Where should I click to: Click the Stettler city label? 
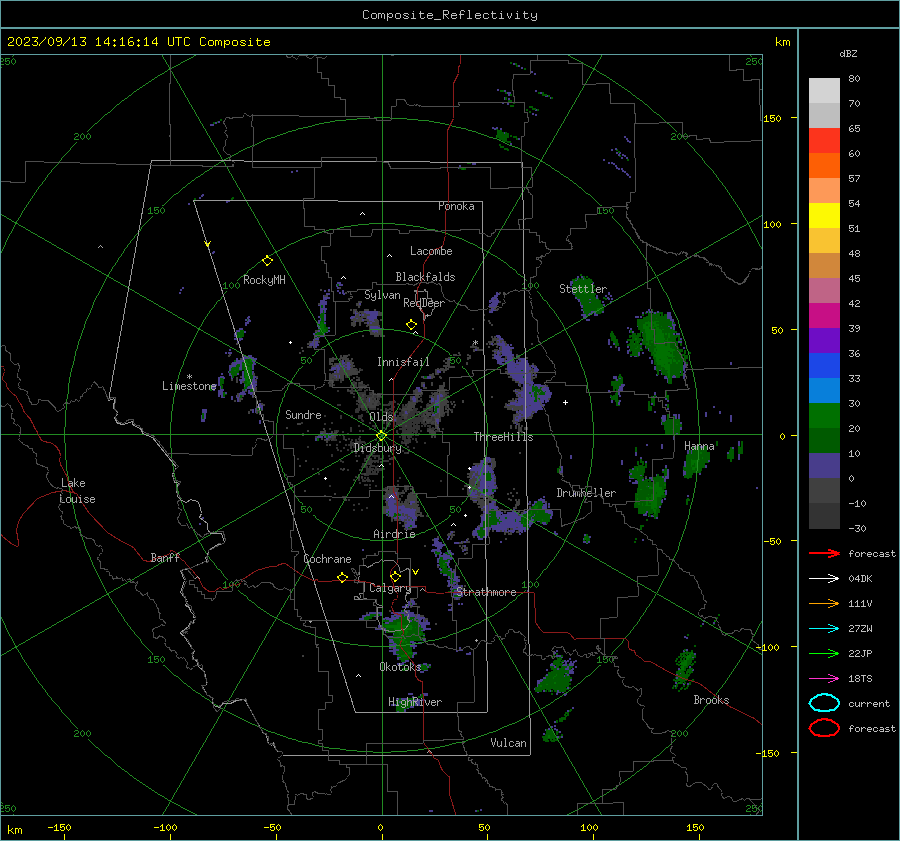(x=583, y=289)
